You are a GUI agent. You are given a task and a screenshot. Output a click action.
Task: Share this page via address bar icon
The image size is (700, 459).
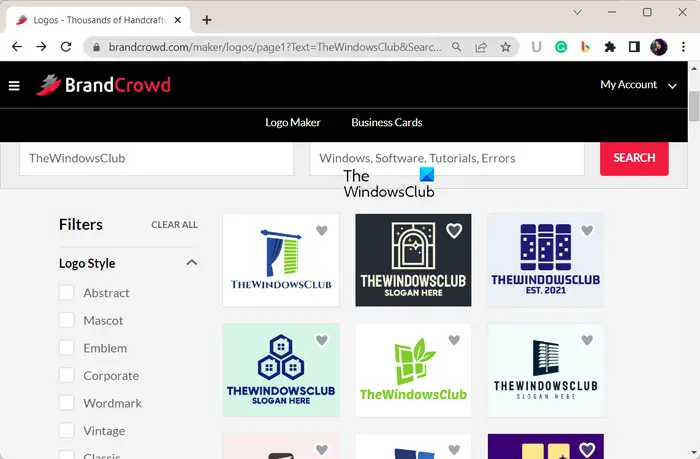tap(481, 47)
